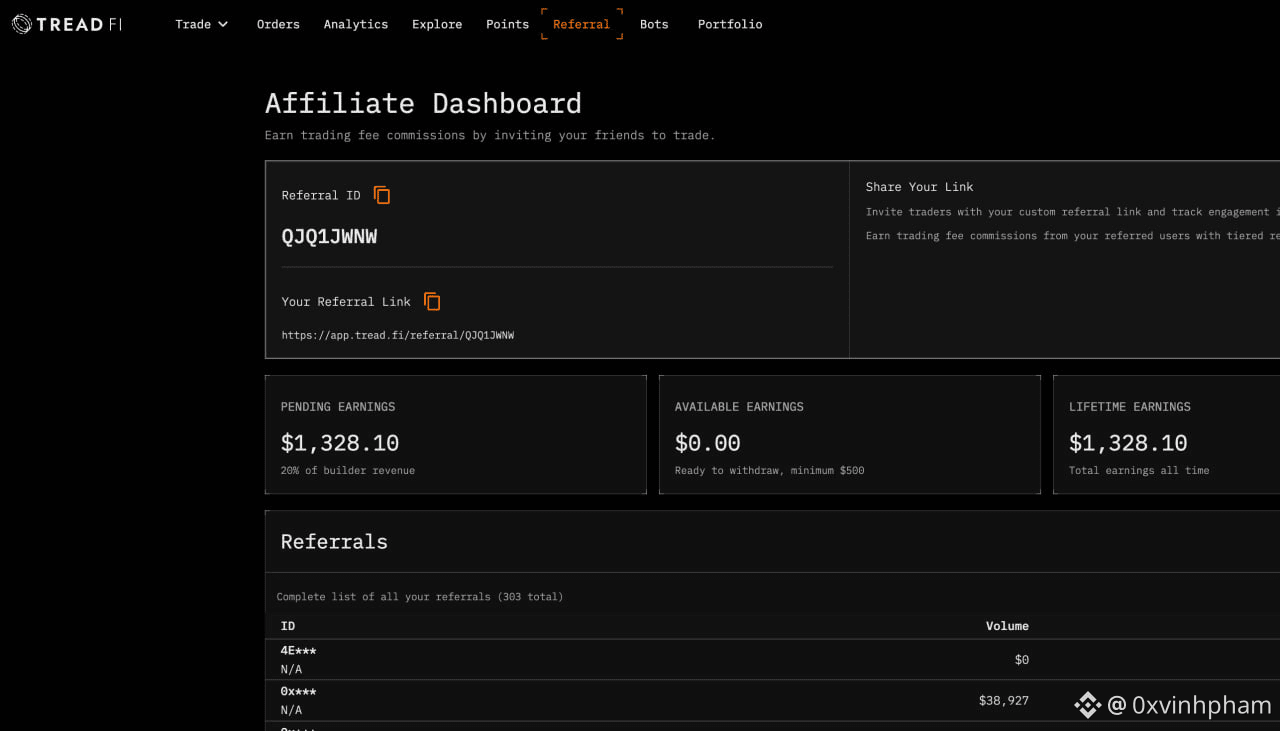
Task: Select the referral row 4E***
Action: [x=772, y=660]
